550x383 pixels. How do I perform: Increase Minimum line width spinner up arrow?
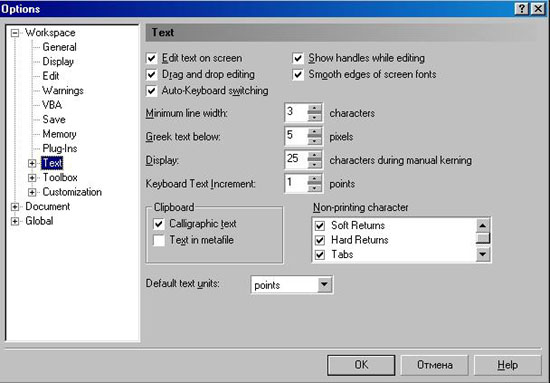coord(314,108)
